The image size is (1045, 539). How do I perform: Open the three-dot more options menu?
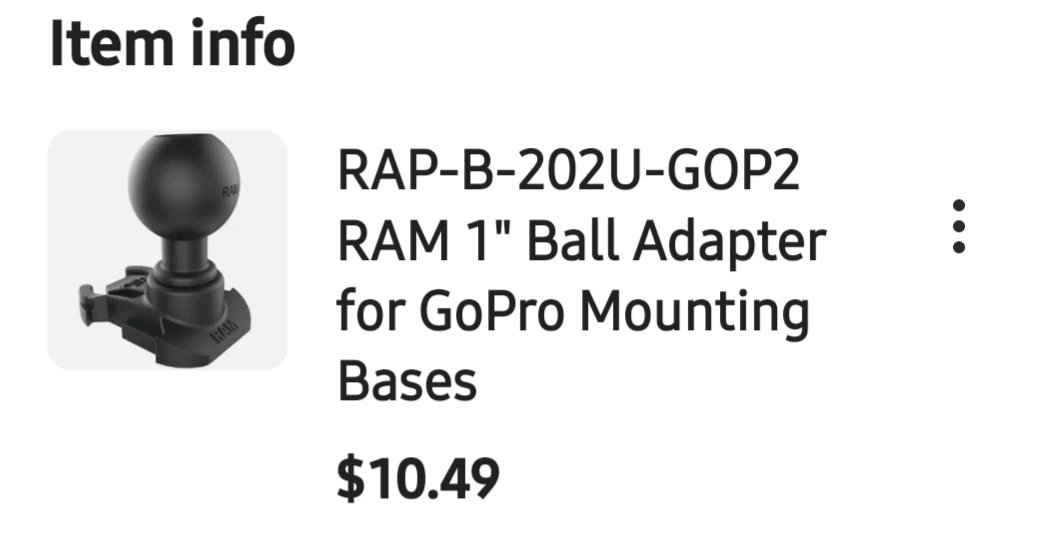958,226
